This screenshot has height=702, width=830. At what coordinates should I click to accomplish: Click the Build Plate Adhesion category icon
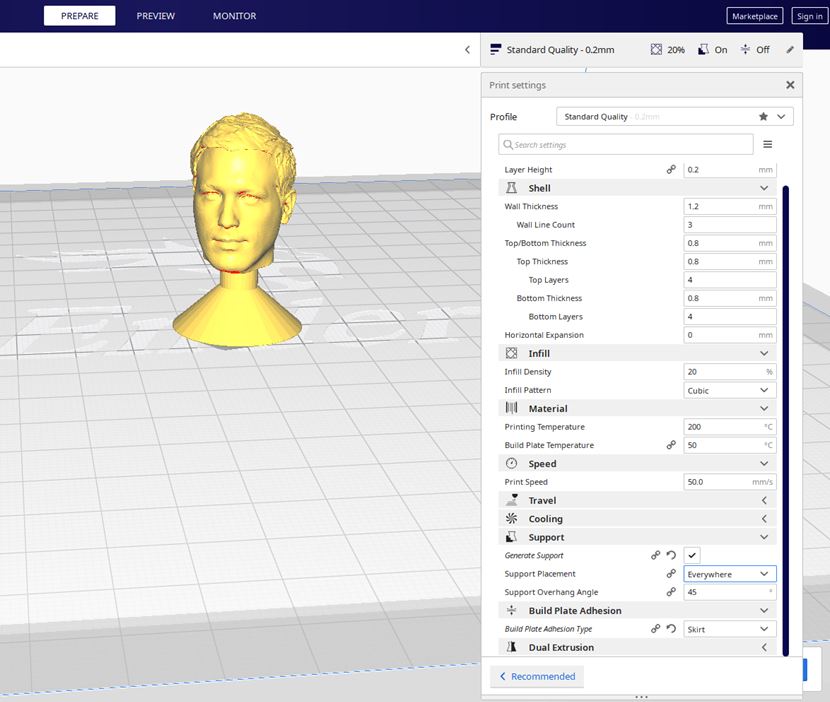pyautogui.click(x=511, y=610)
